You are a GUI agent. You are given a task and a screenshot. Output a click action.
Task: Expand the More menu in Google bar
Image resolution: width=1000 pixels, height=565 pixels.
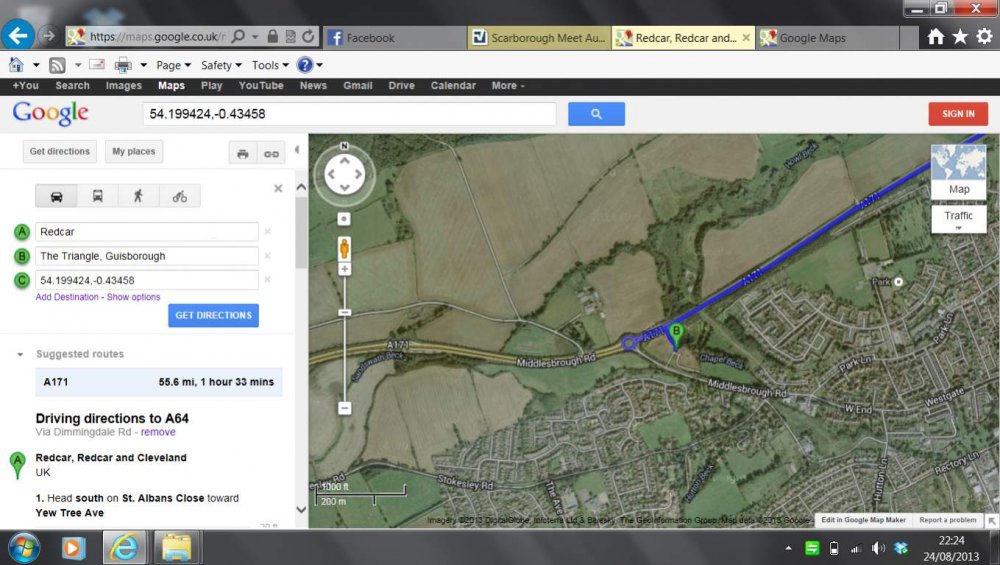click(508, 86)
